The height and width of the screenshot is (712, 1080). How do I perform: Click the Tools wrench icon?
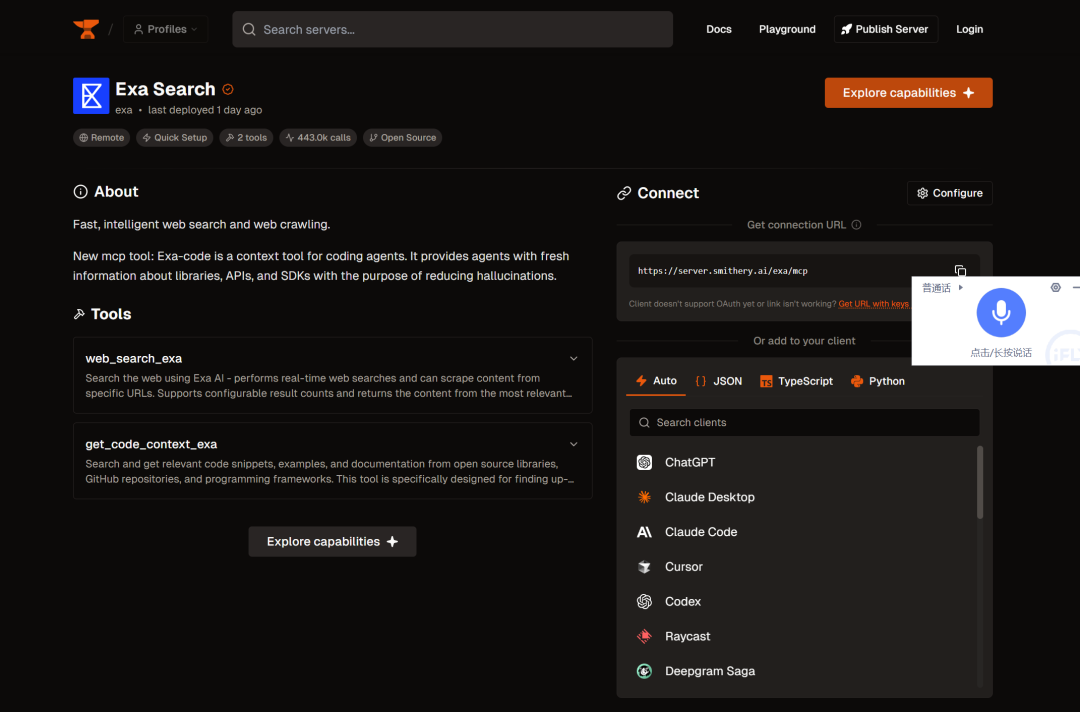79,314
